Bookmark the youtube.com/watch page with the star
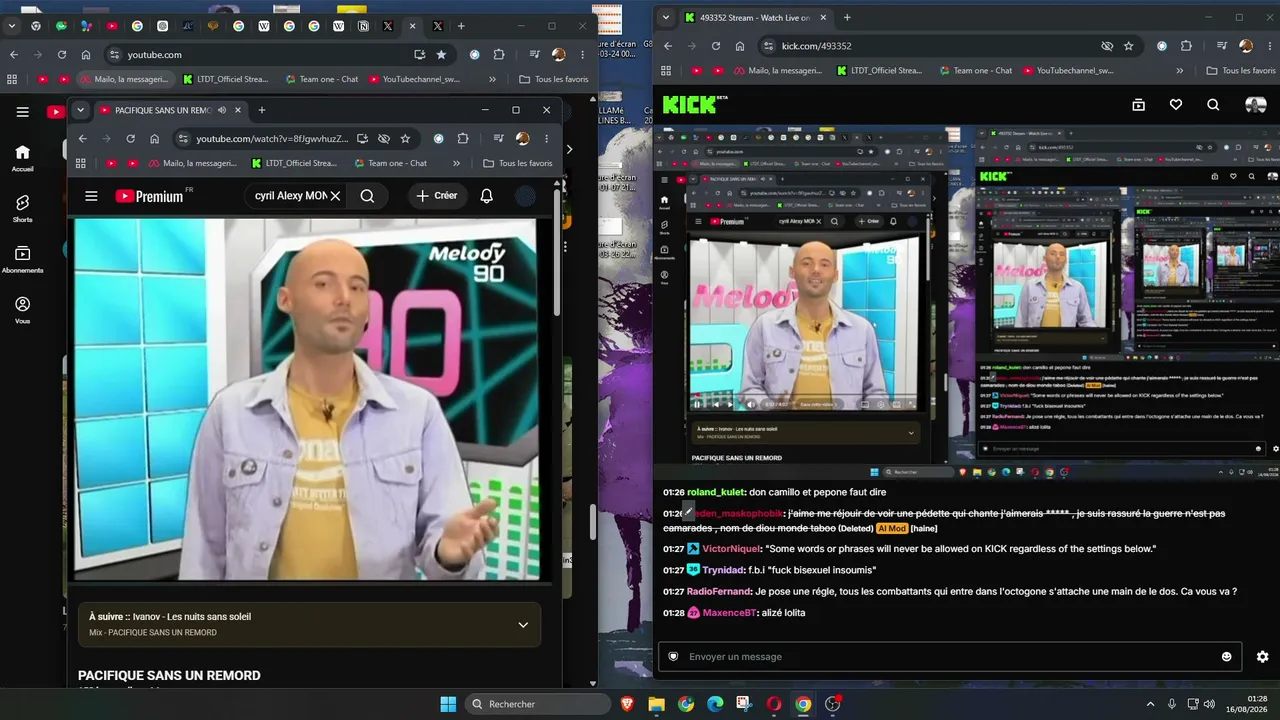The image size is (1280, 720). coord(405,138)
